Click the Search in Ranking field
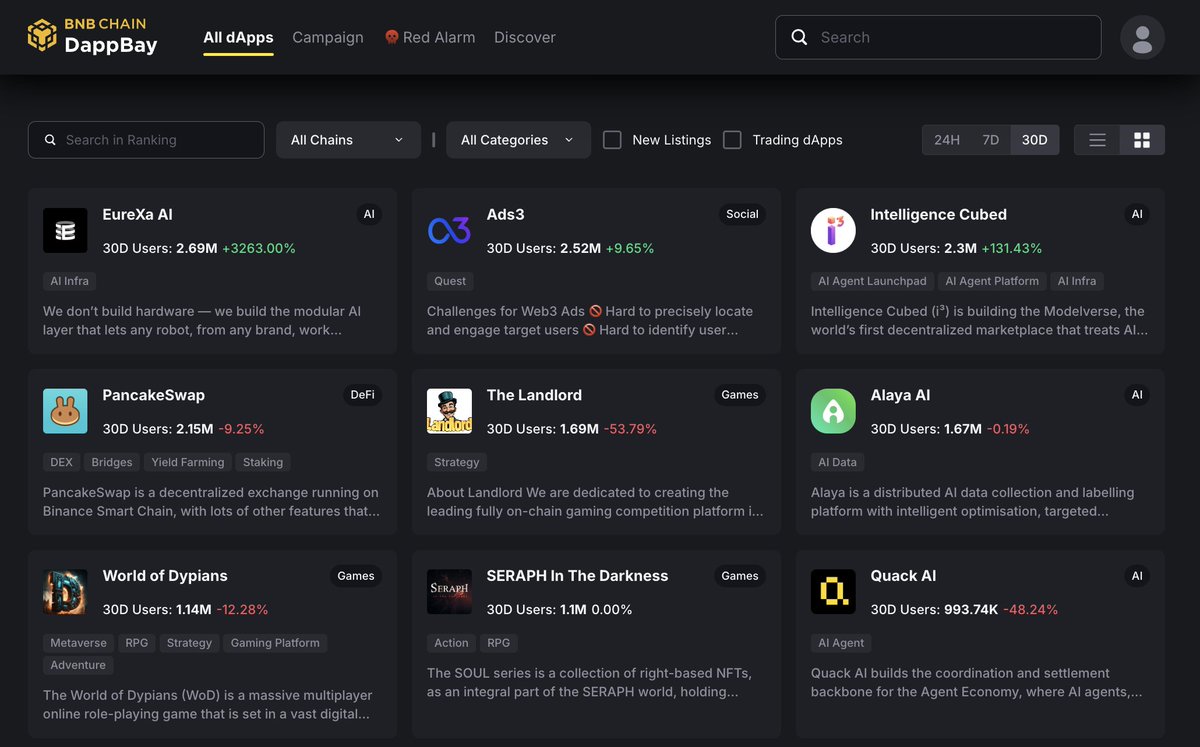The image size is (1200, 747). (x=146, y=140)
